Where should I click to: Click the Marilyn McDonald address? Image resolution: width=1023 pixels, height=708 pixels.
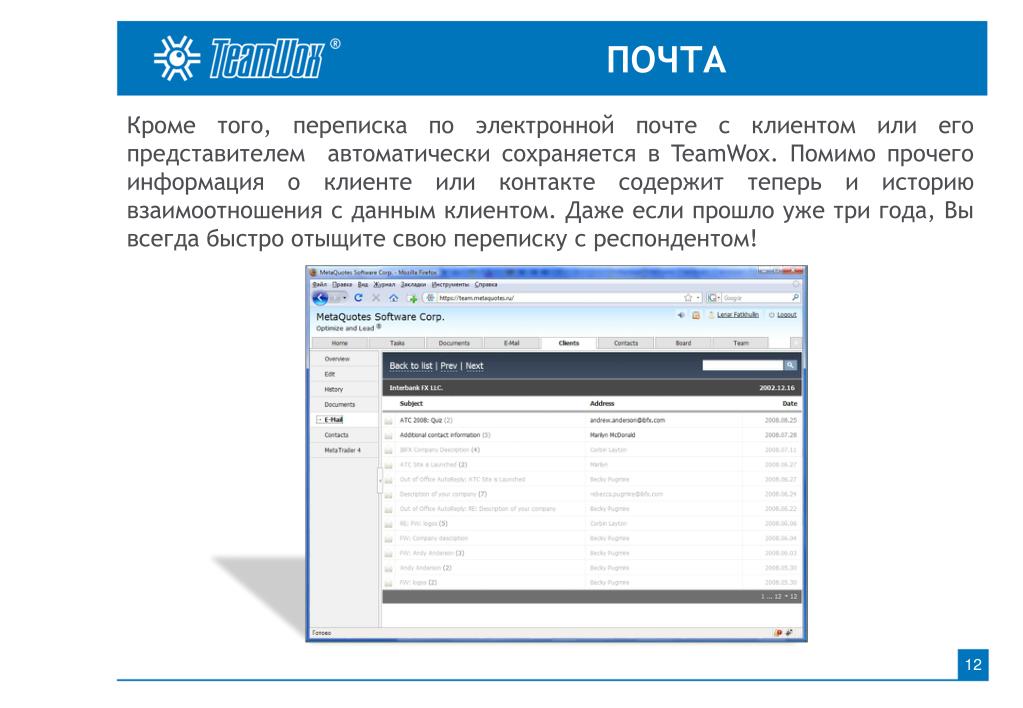[x=612, y=435]
